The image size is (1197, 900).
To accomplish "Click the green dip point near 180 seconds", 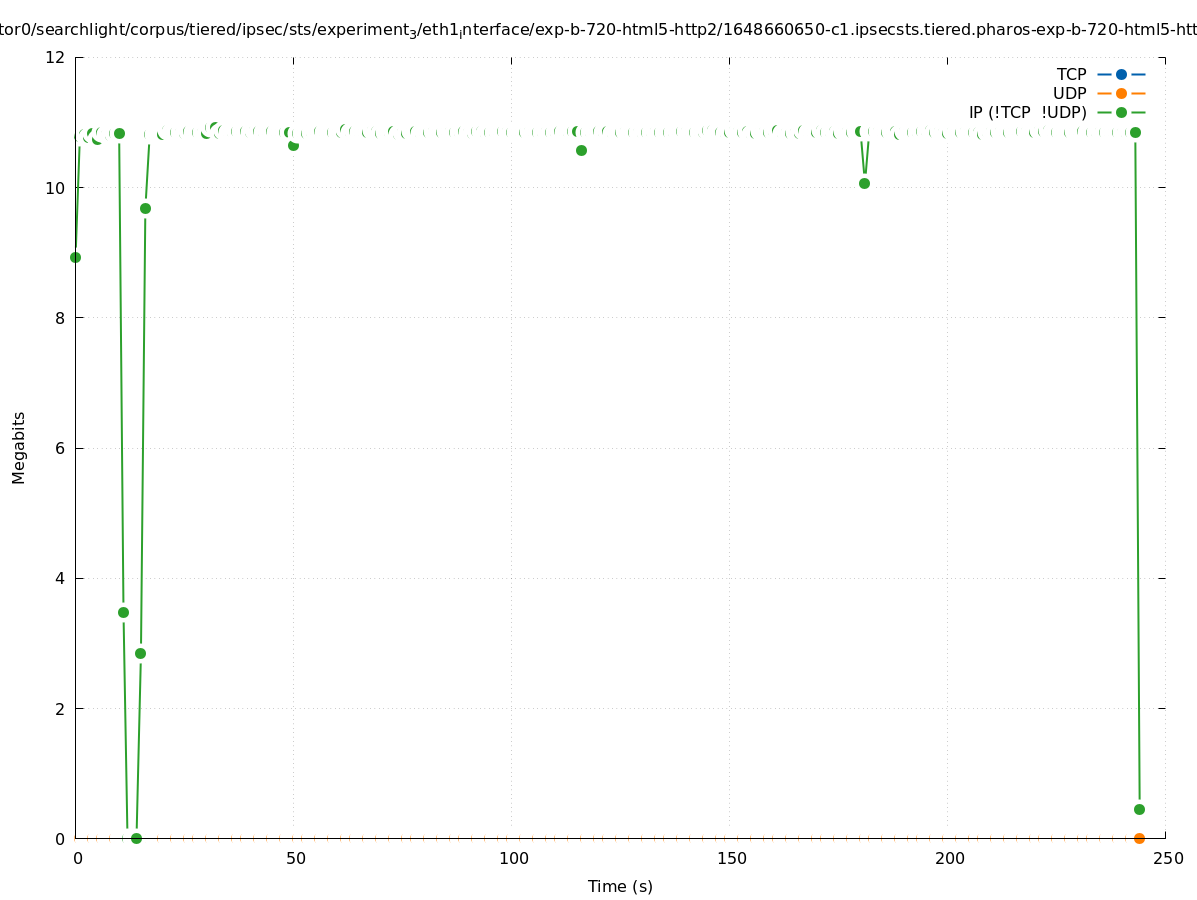I will click(864, 183).
